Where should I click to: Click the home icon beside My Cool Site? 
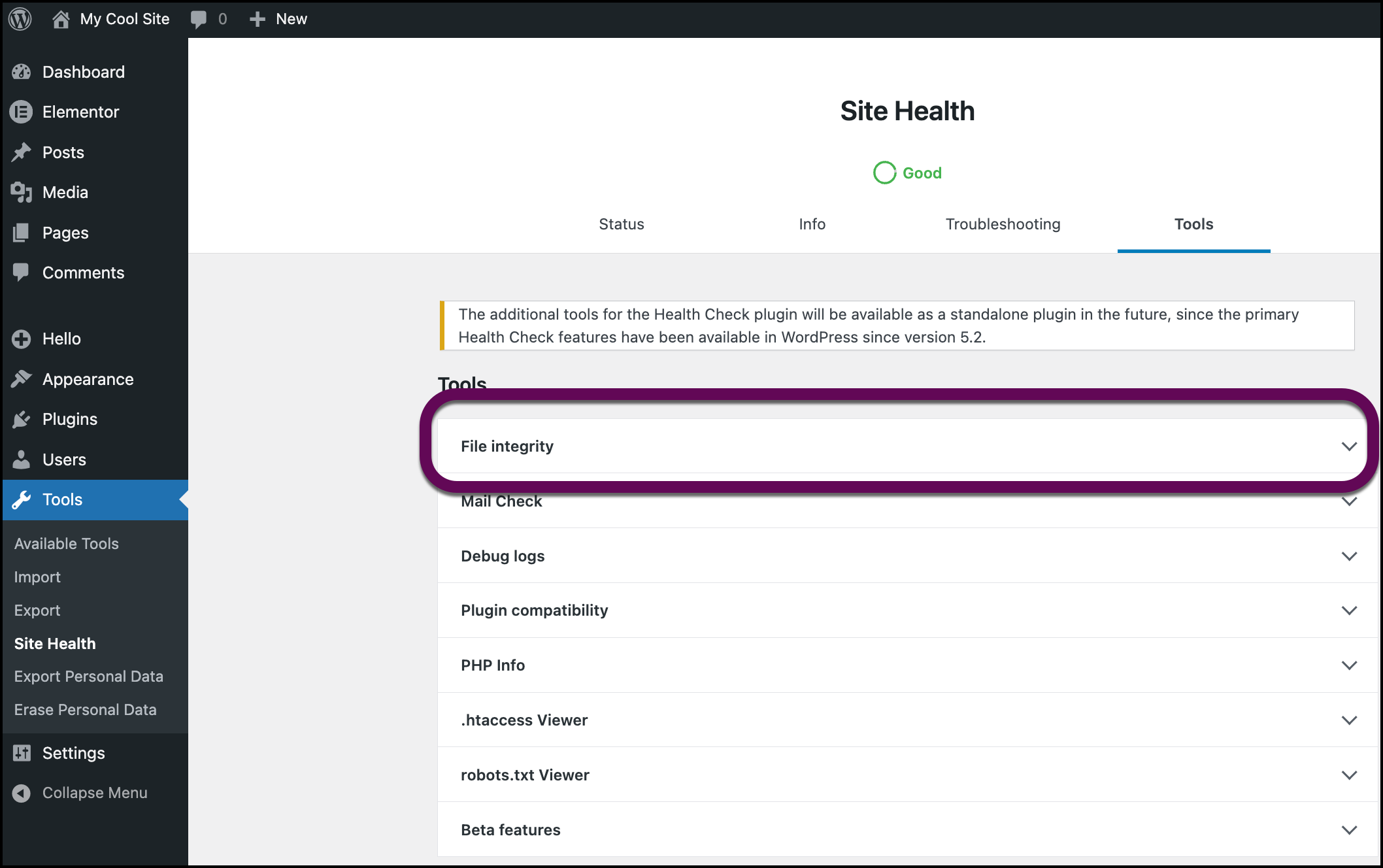pos(61,19)
